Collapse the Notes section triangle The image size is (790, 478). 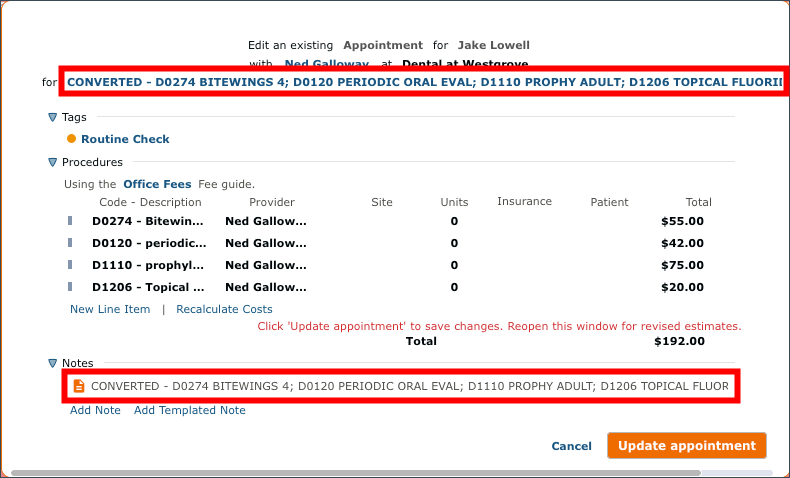pos(52,363)
